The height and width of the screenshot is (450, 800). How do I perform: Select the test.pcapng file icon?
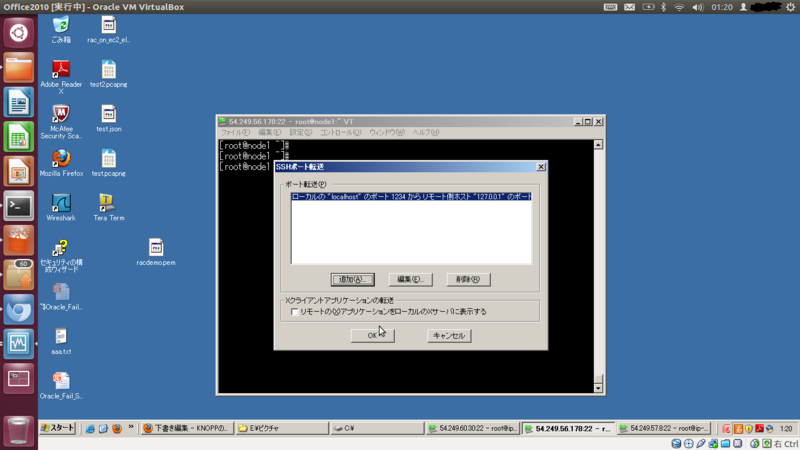coord(108,163)
